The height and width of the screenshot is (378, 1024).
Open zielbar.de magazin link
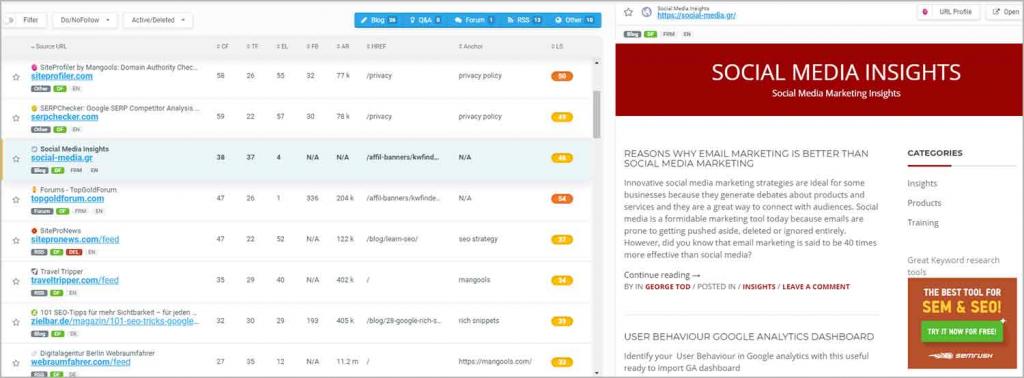115,321
